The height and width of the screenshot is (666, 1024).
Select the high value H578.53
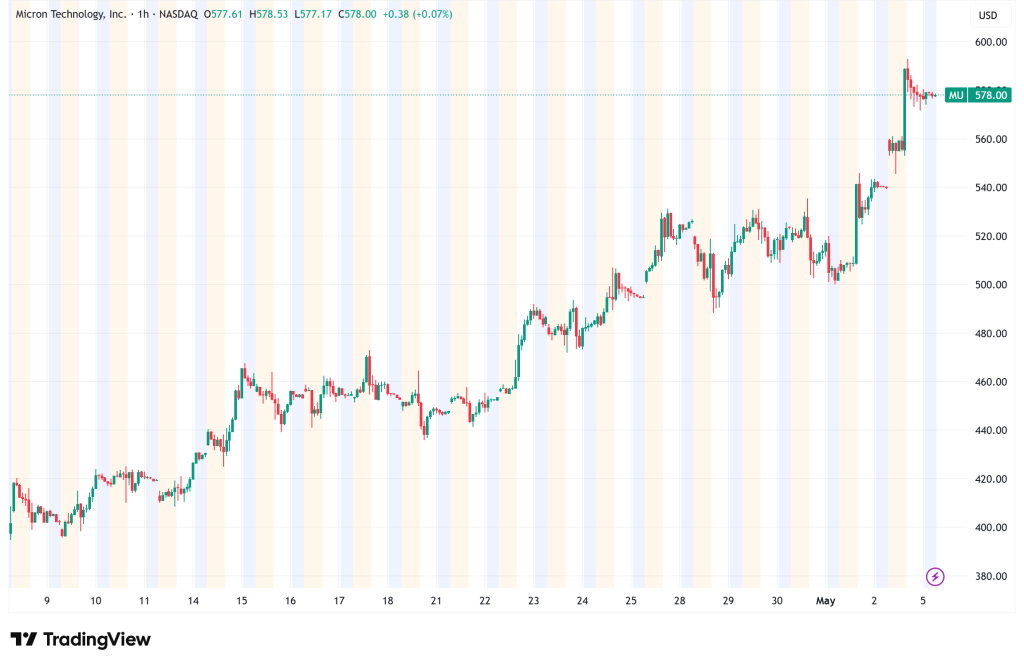pyautogui.click(x=268, y=14)
